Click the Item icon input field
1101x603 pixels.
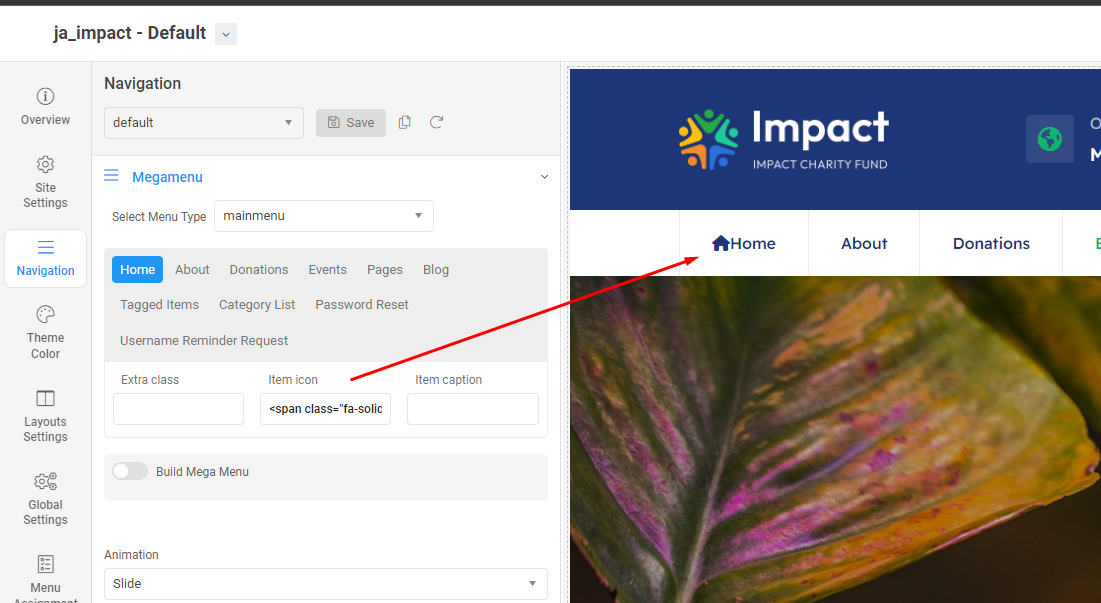(x=325, y=409)
